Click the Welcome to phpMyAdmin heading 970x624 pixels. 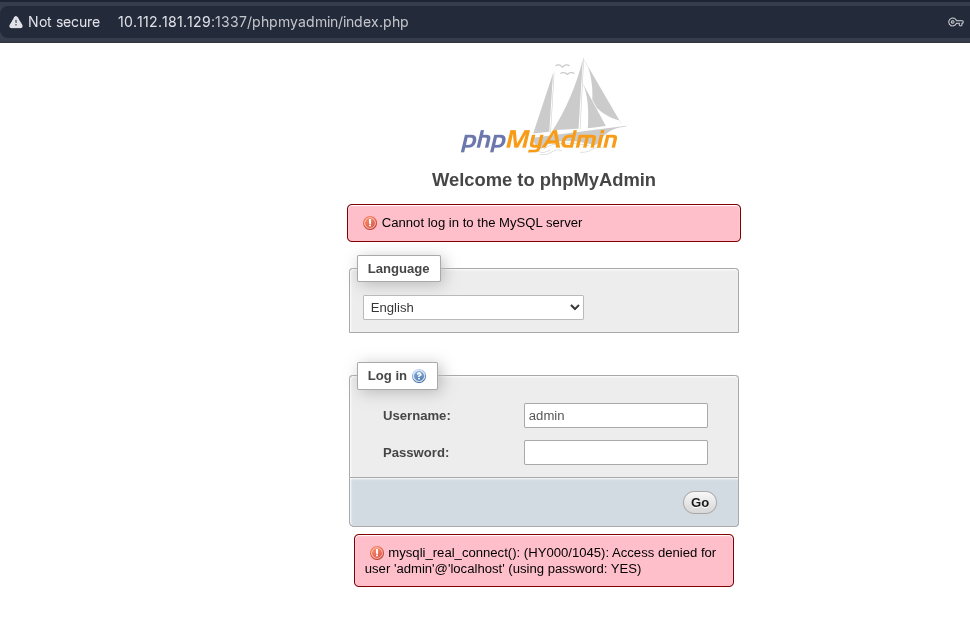tap(544, 180)
